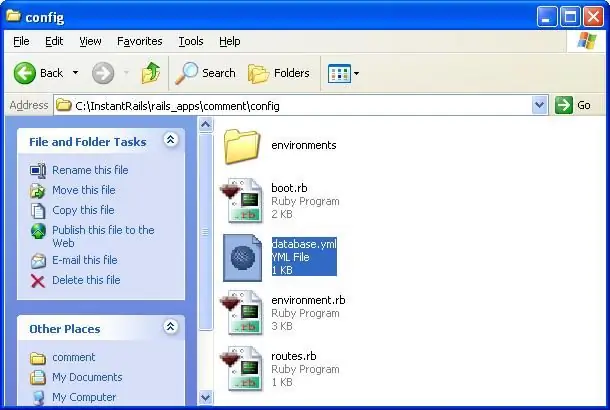Open the Views dropdown arrow
The image size is (610, 410).
356,73
